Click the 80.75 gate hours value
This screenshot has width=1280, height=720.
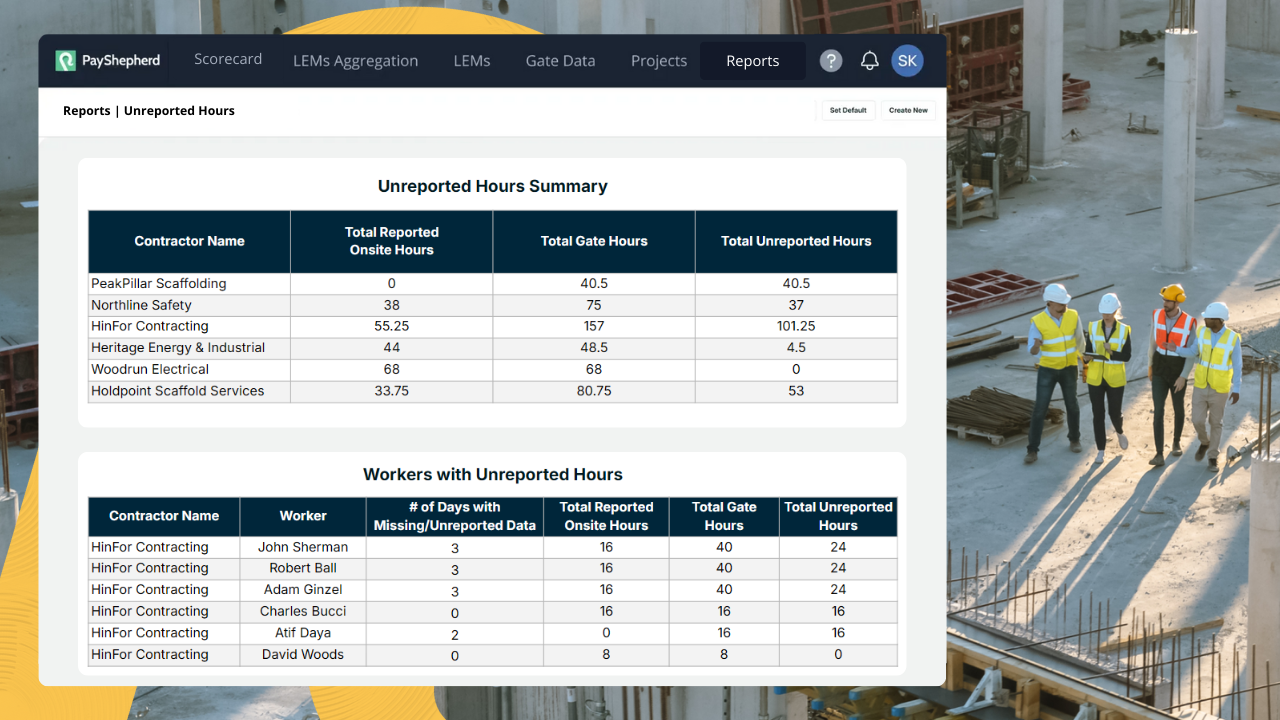[x=594, y=391]
